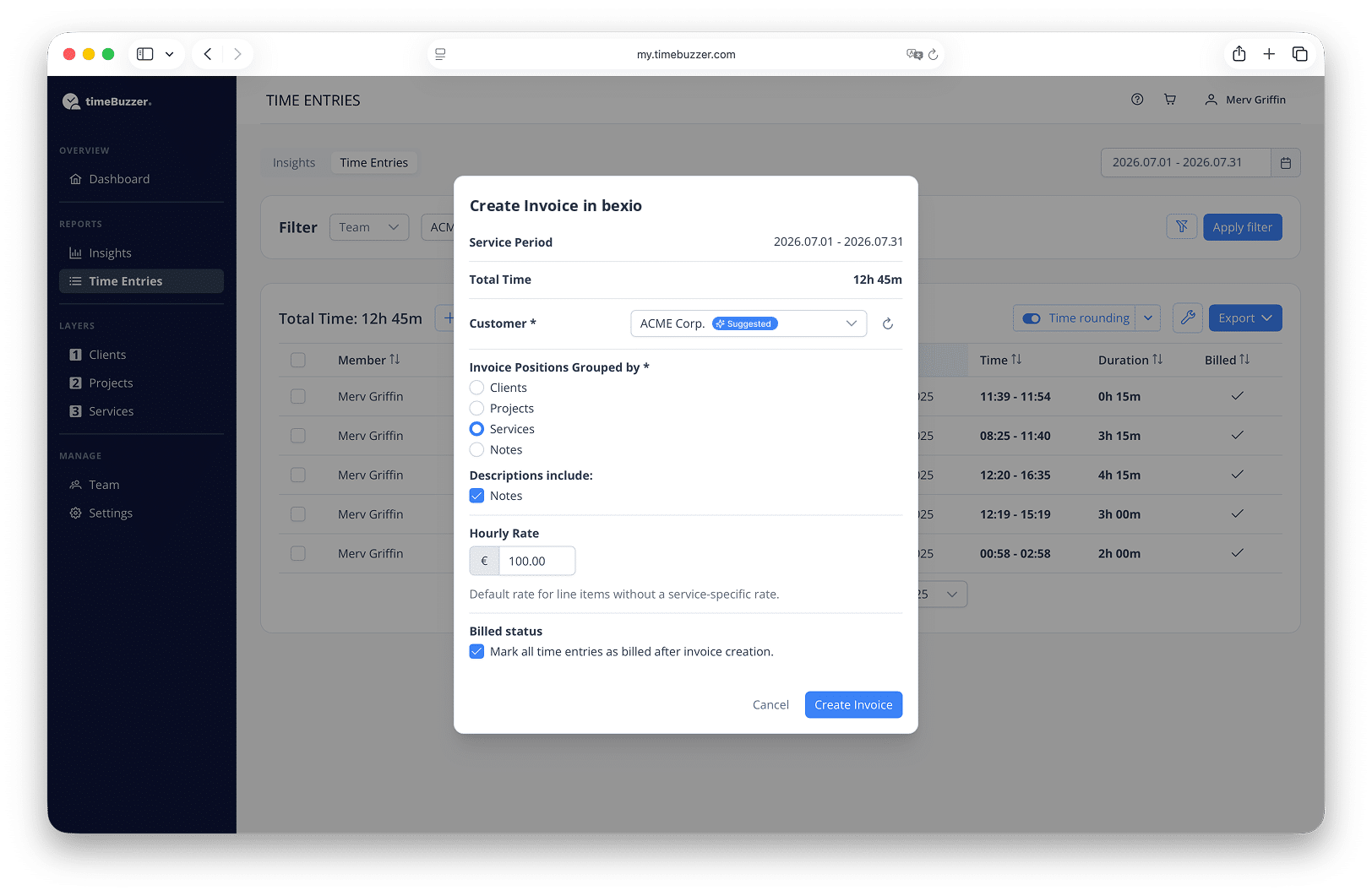Click billed checkmark for the 2h 00m entry
This screenshot has width=1372, height=896.
1237,553
